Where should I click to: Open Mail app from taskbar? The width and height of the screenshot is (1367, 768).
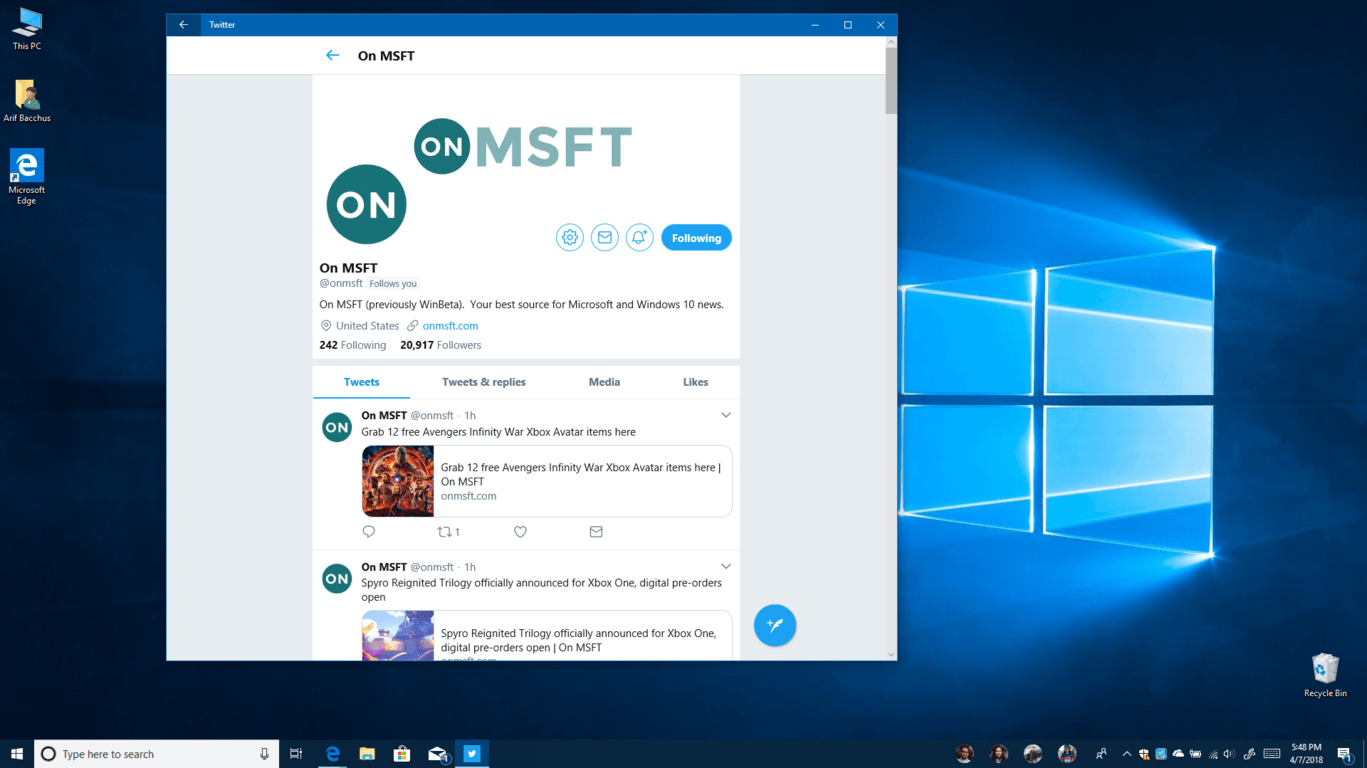pyautogui.click(x=437, y=754)
